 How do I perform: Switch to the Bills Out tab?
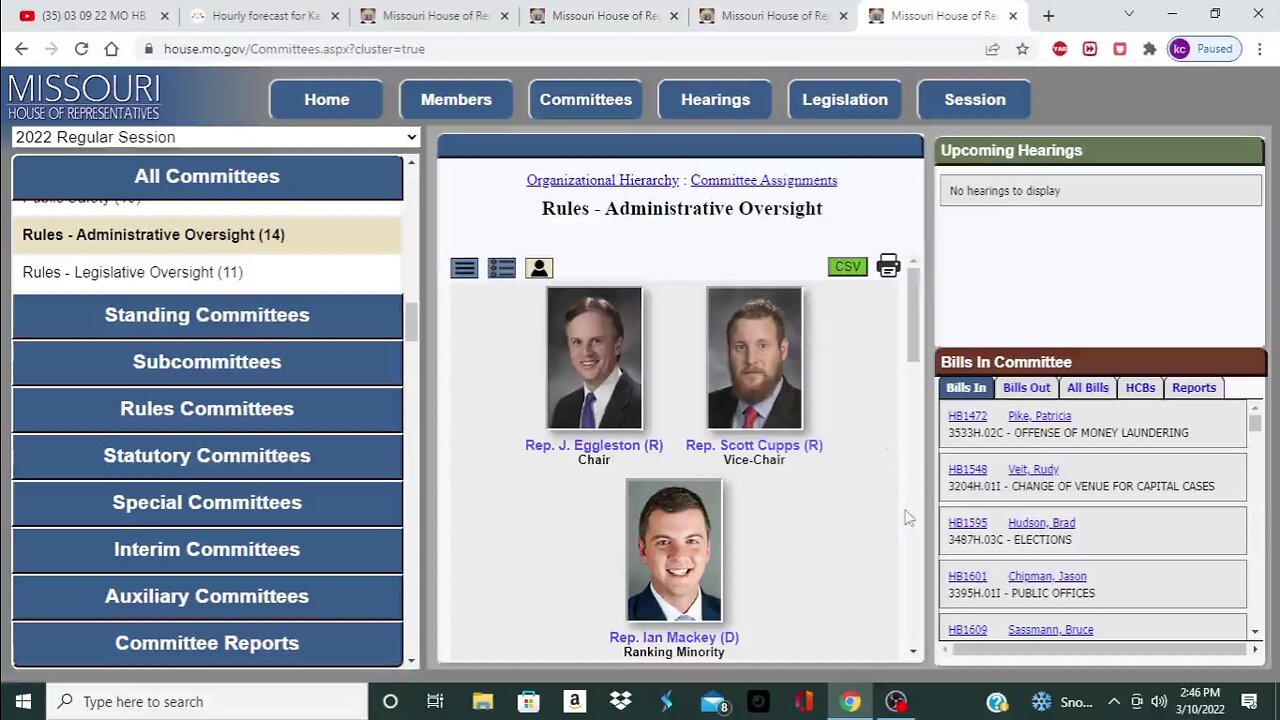pos(1026,388)
